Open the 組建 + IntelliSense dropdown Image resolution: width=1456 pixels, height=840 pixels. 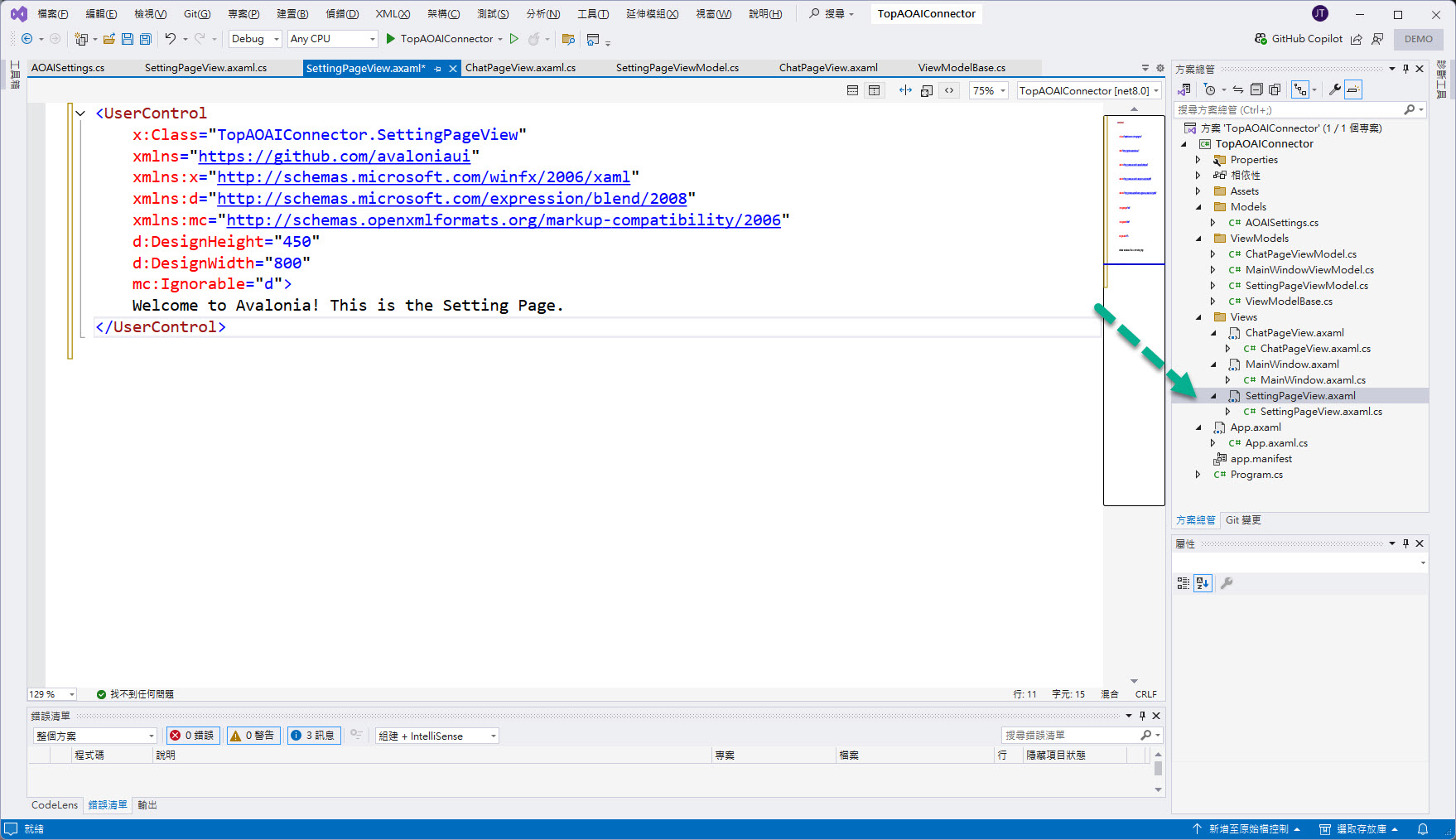437,736
